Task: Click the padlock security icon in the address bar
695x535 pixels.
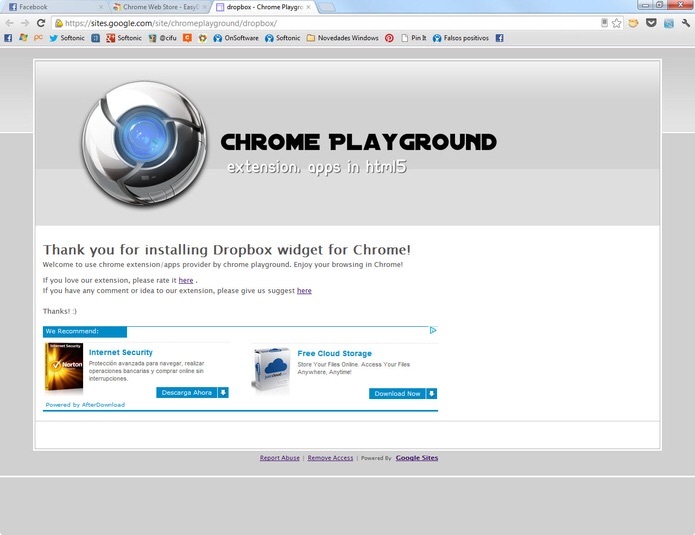Action: click(59, 23)
